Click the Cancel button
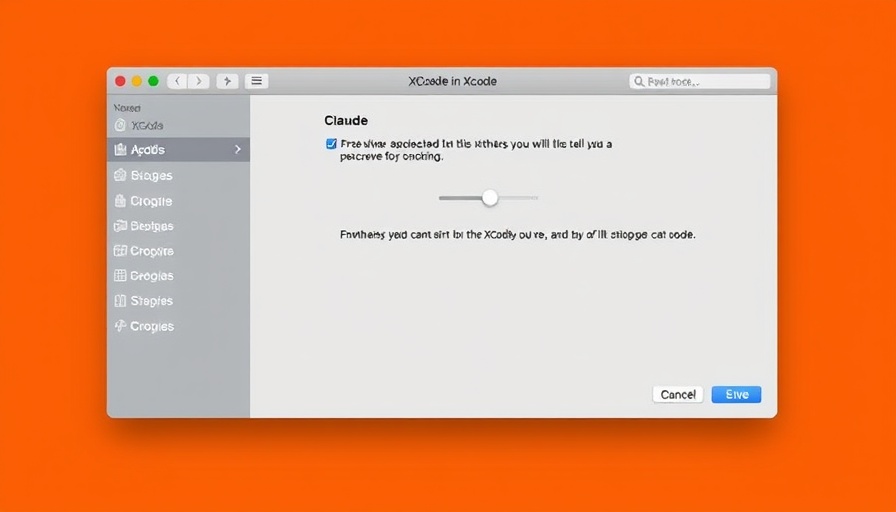Screen dimensions: 896x512 [678, 394]
